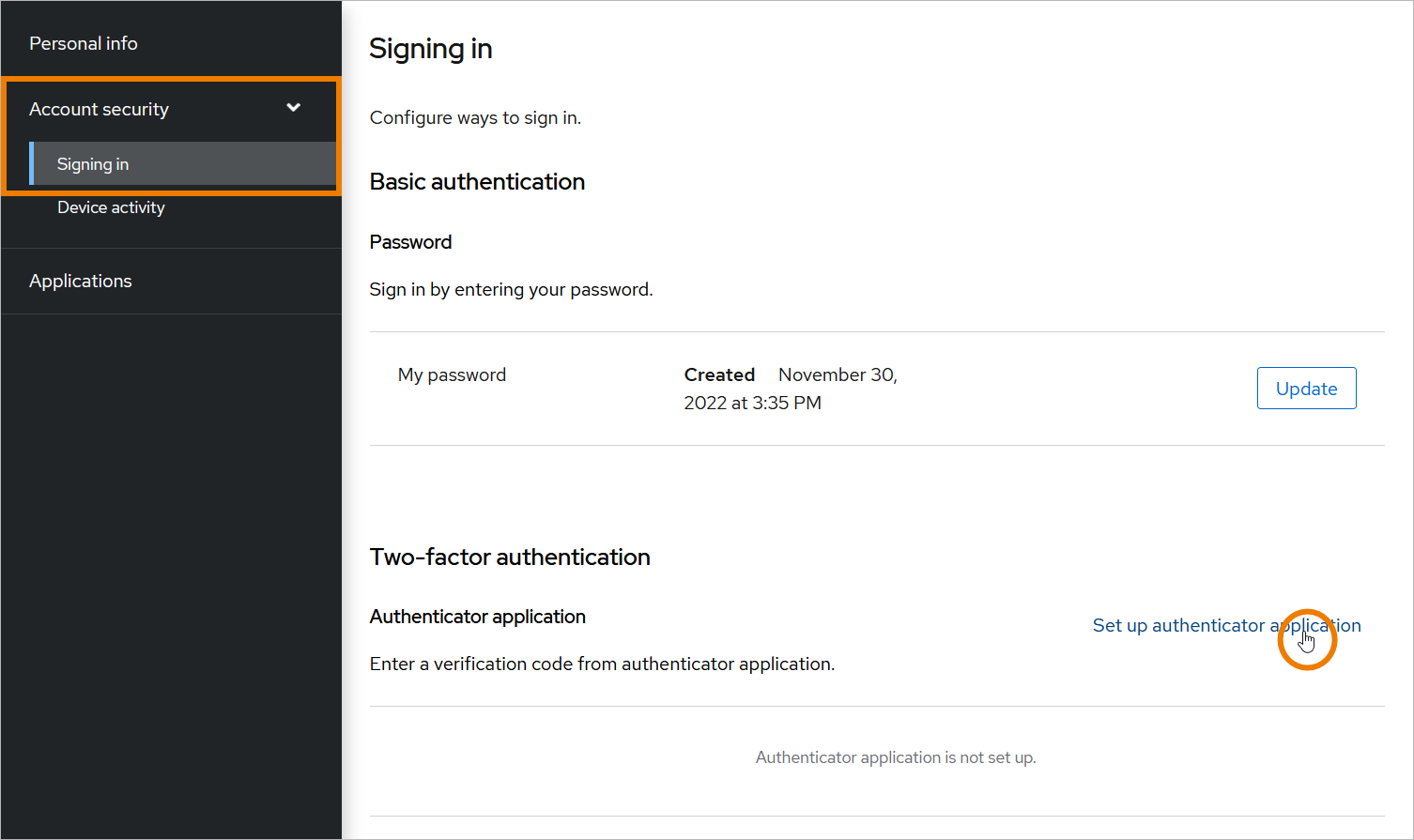Click the 'Configure ways to sign in' description

coord(475,117)
